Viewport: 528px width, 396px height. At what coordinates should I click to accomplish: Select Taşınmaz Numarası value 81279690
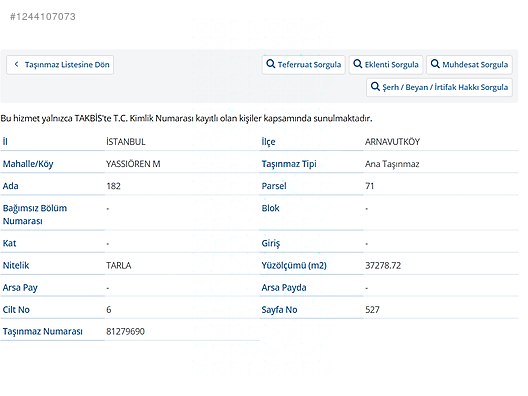tap(125, 332)
